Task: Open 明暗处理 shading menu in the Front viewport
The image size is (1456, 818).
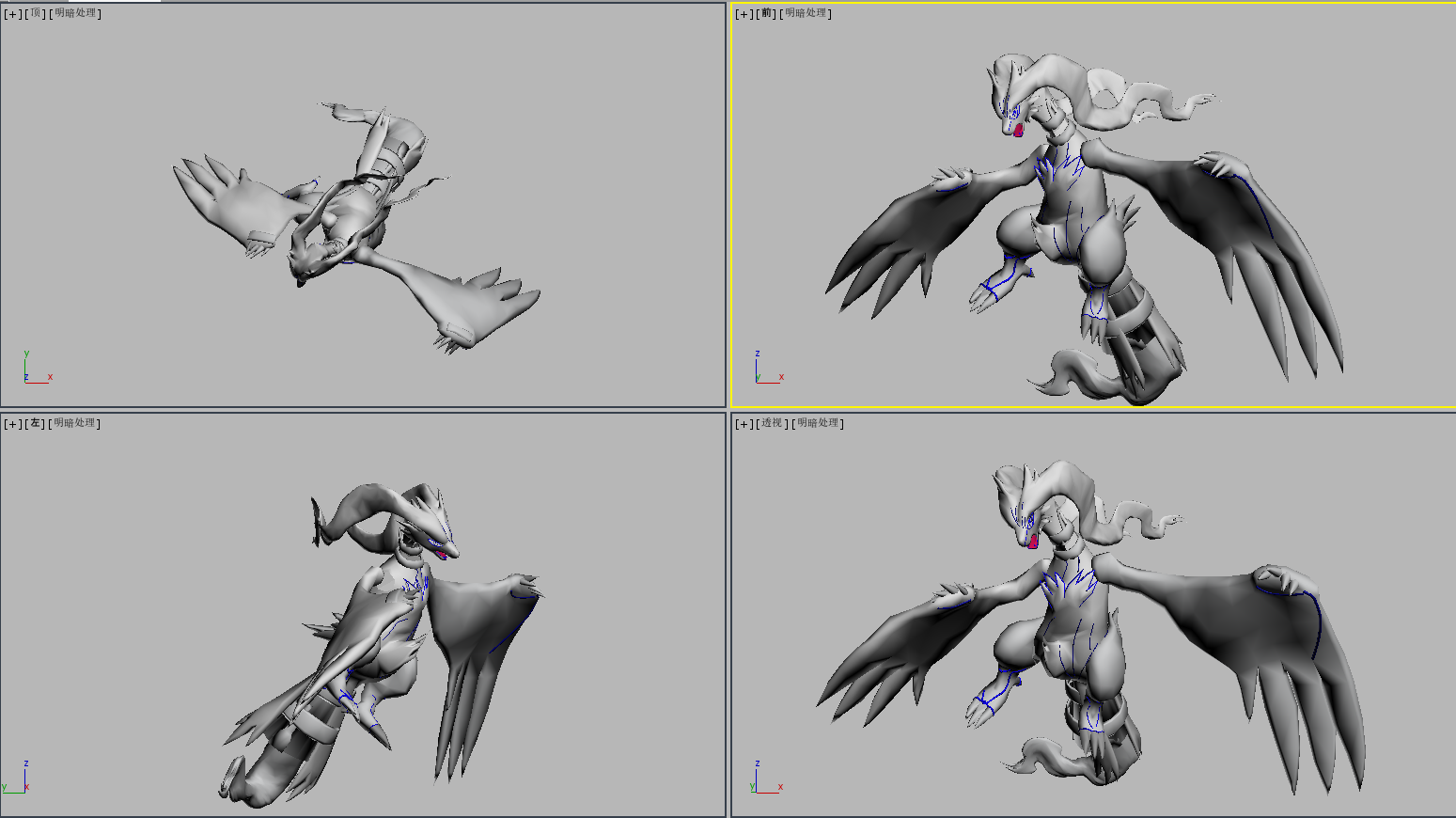Action: pyautogui.click(x=806, y=14)
